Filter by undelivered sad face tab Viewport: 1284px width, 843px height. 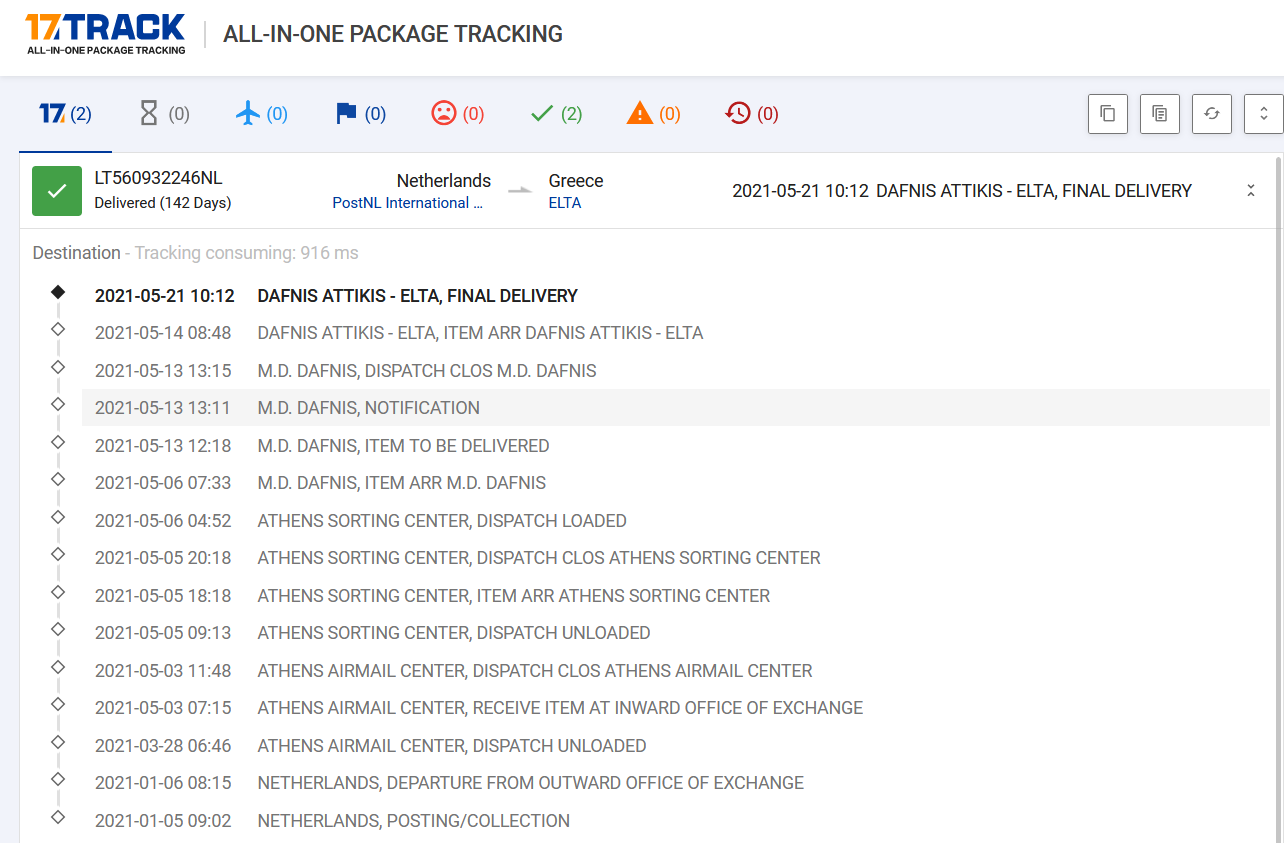click(x=458, y=114)
